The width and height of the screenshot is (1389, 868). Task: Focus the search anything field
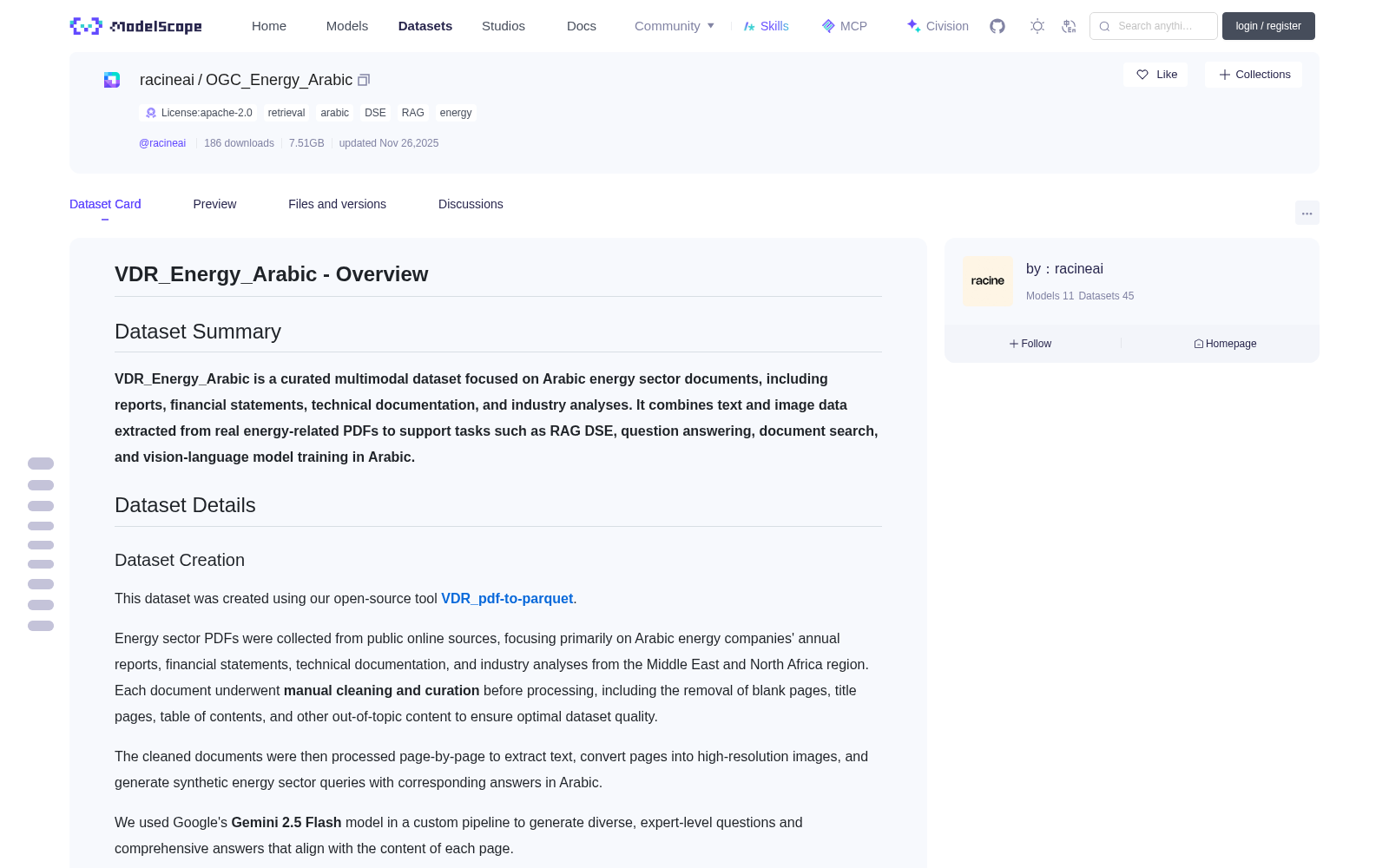point(1154,26)
